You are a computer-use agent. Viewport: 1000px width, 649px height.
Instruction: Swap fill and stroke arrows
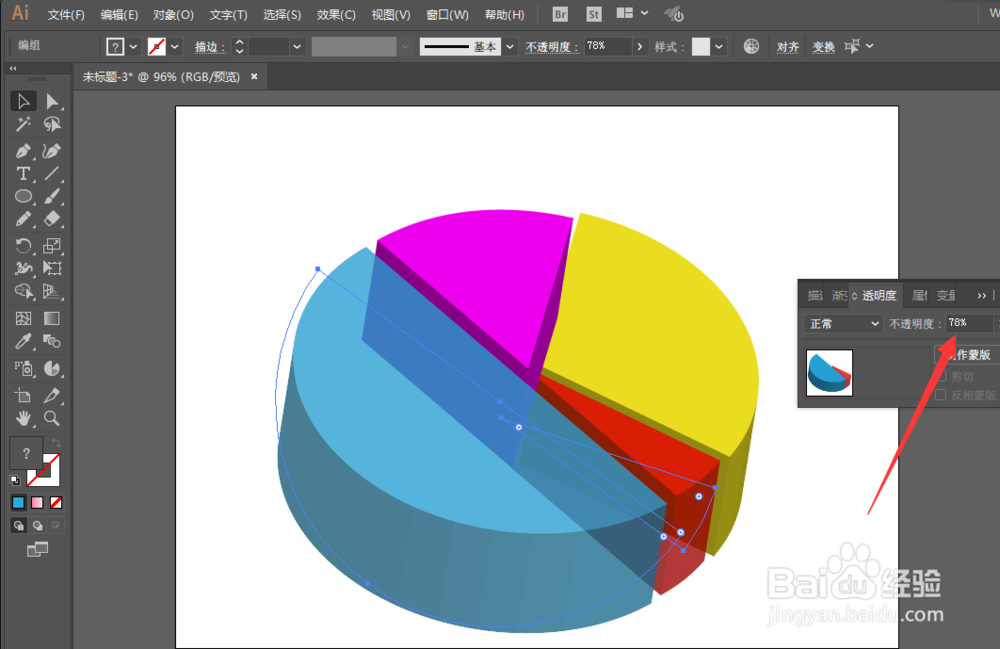click(56, 442)
